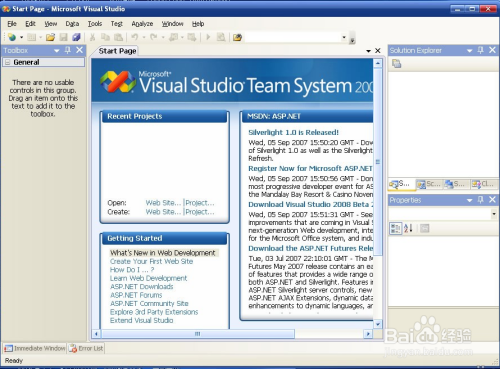Open the Tools menu
Viewport: 500px width, 369px height.
95,24
